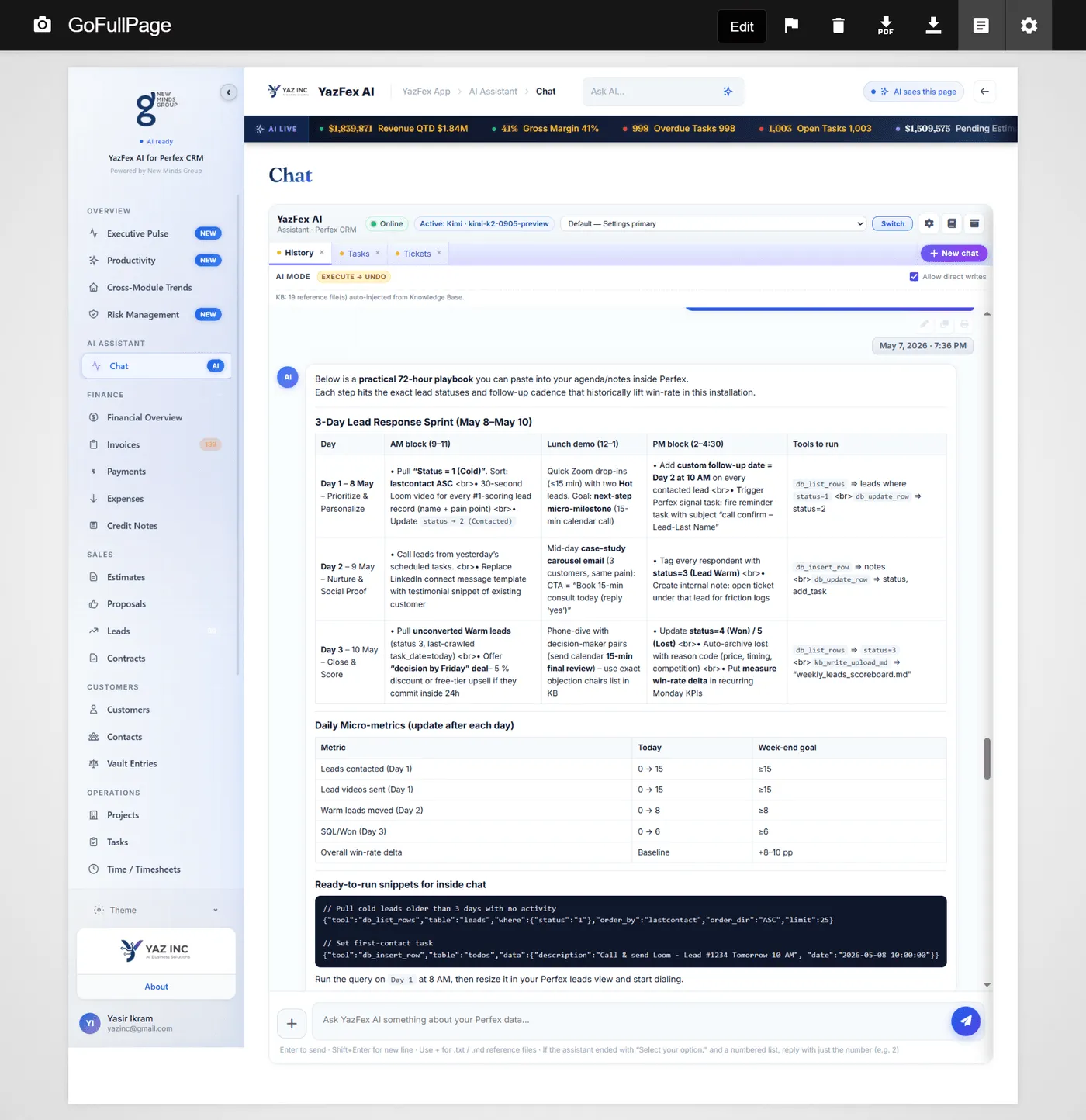Toggle AI sees this page pill

[913, 92]
